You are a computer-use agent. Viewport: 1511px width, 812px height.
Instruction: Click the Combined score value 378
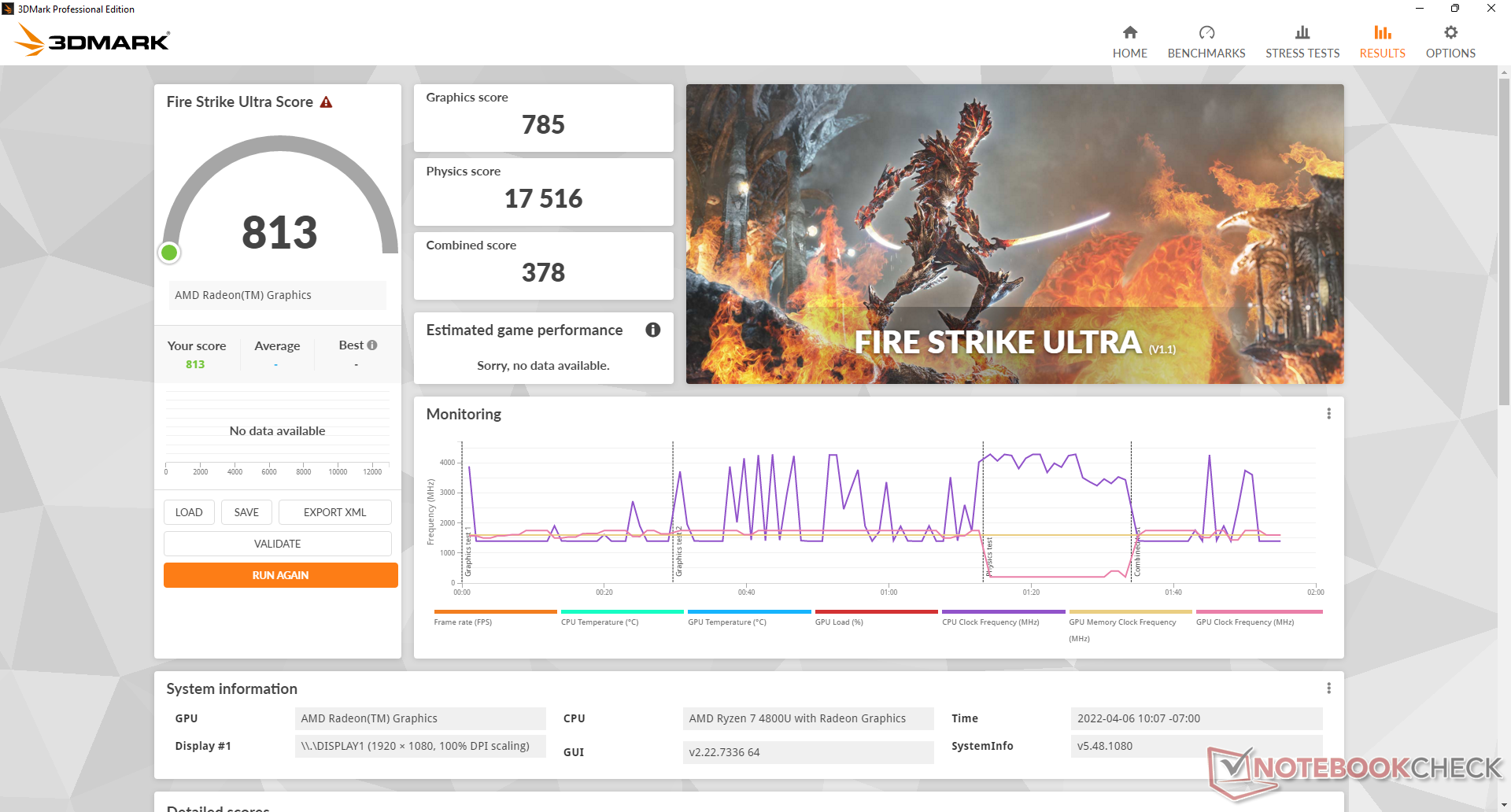pyautogui.click(x=543, y=272)
